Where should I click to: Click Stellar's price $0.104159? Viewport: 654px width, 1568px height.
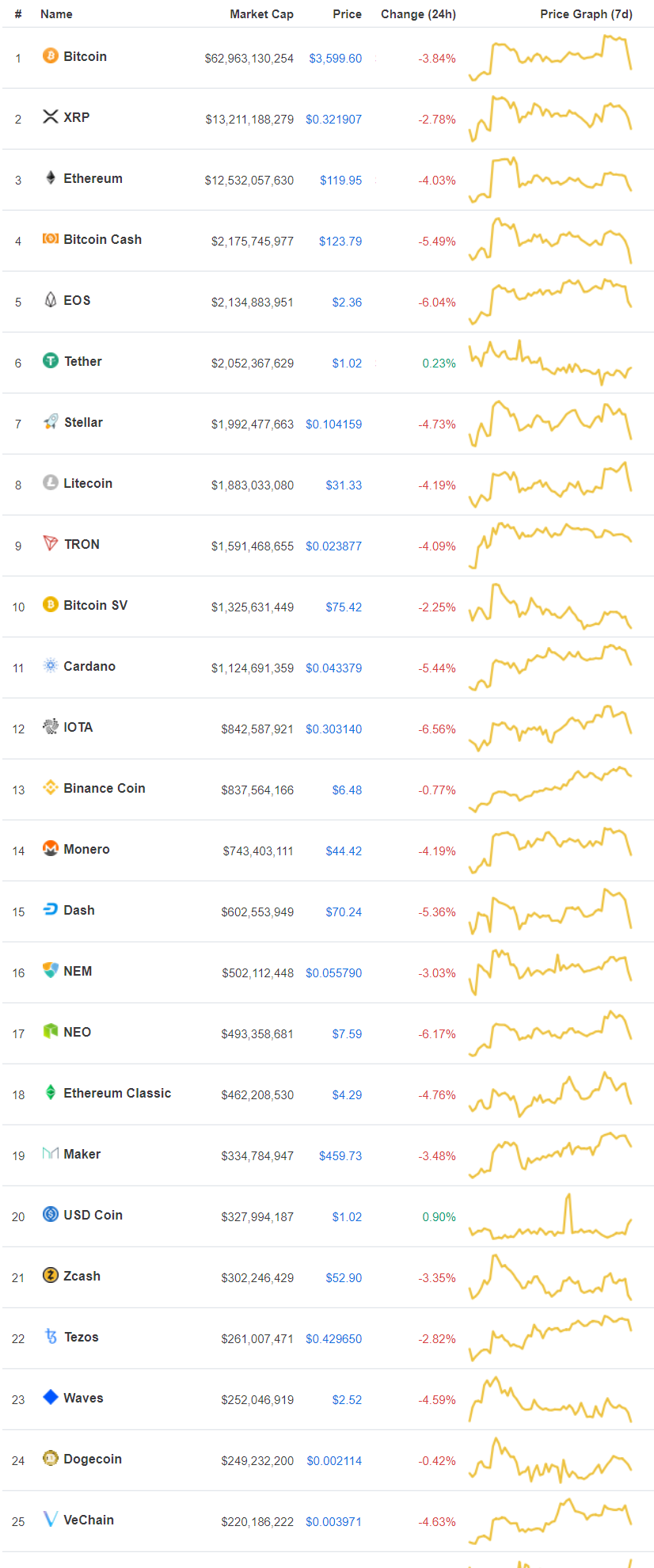(334, 424)
